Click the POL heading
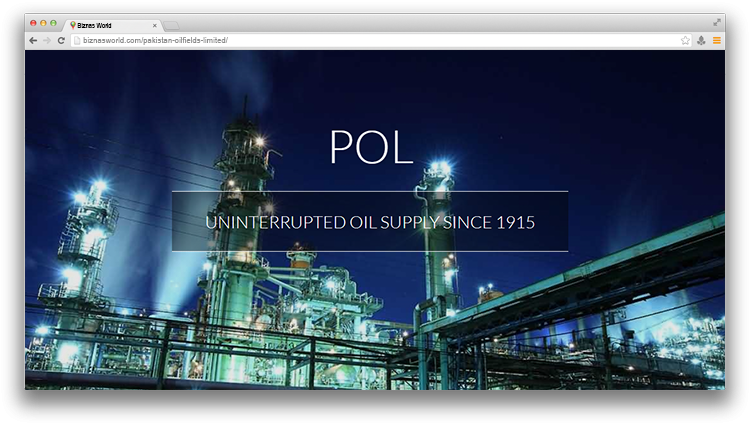The width and height of the screenshot is (750, 425). (370, 147)
